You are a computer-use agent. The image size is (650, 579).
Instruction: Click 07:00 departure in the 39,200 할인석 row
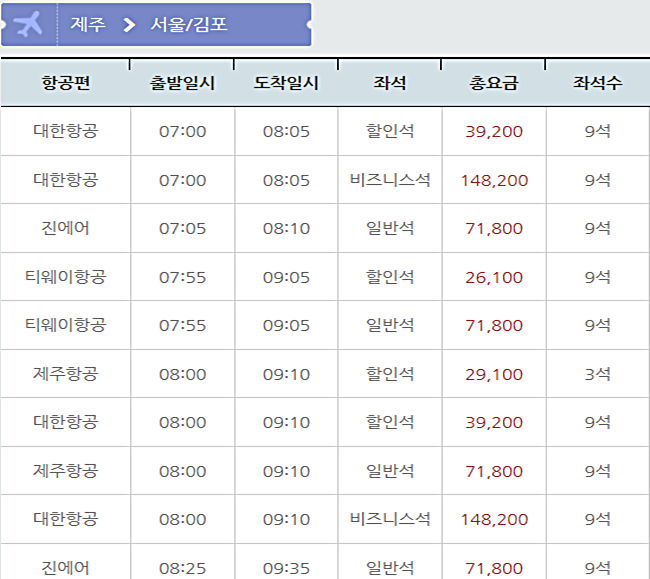point(182,131)
